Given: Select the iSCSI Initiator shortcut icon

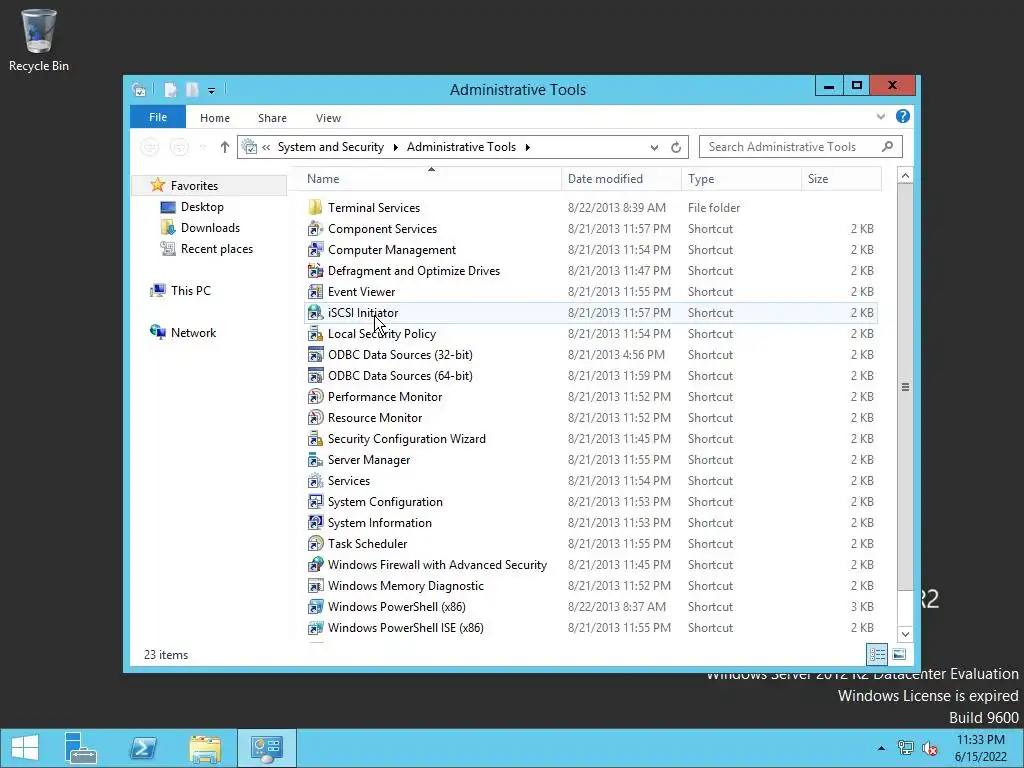Looking at the screenshot, I should coord(315,313).
